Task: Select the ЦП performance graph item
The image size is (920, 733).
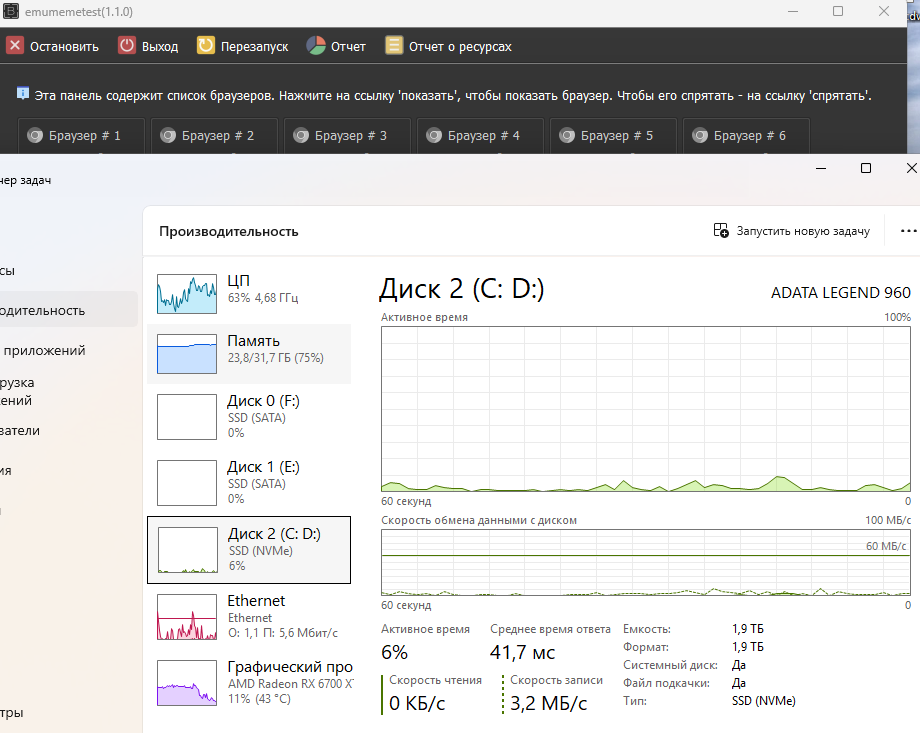Action: pos(249,288)
